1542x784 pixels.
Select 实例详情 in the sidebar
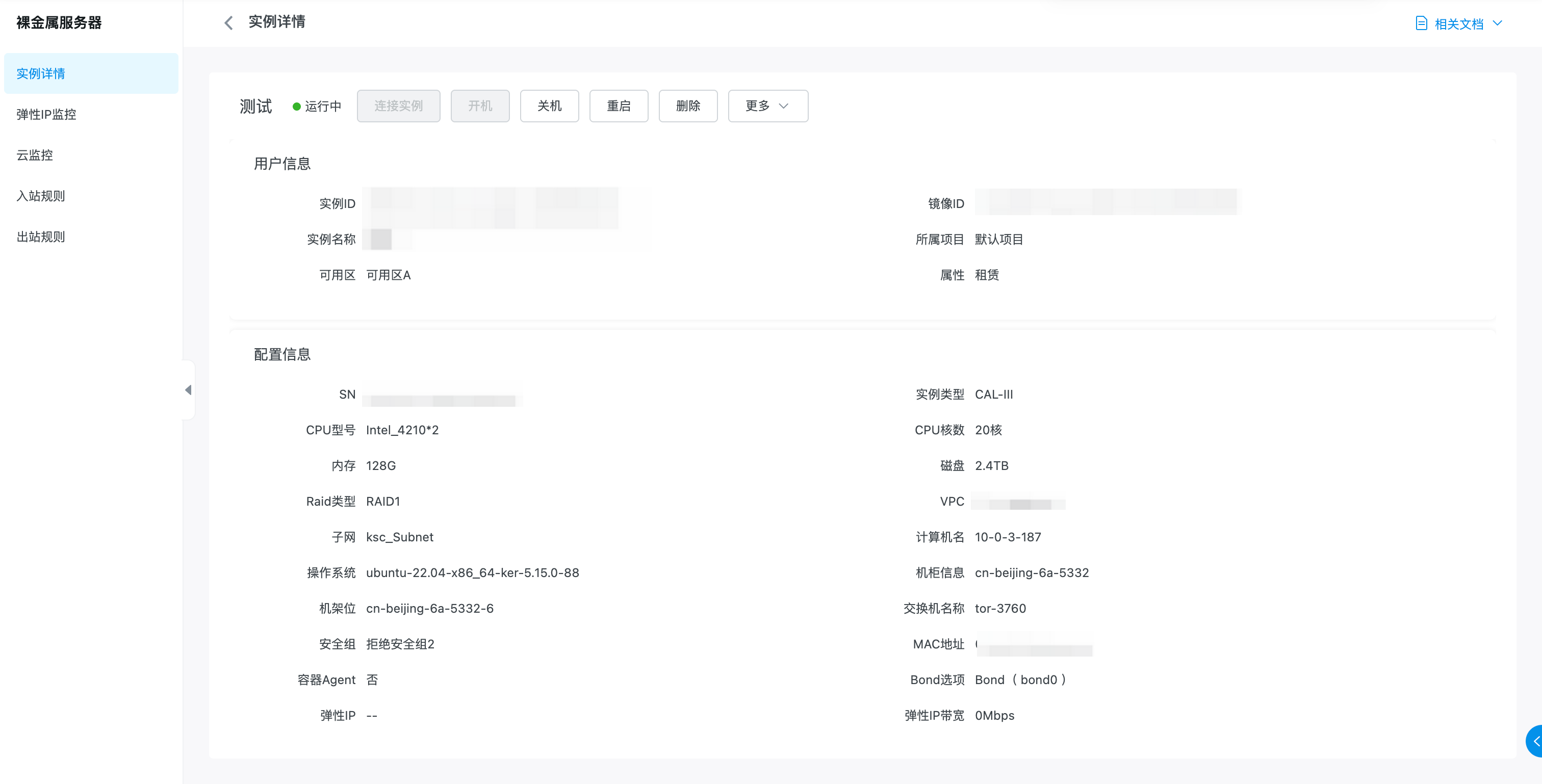(41, 73)
